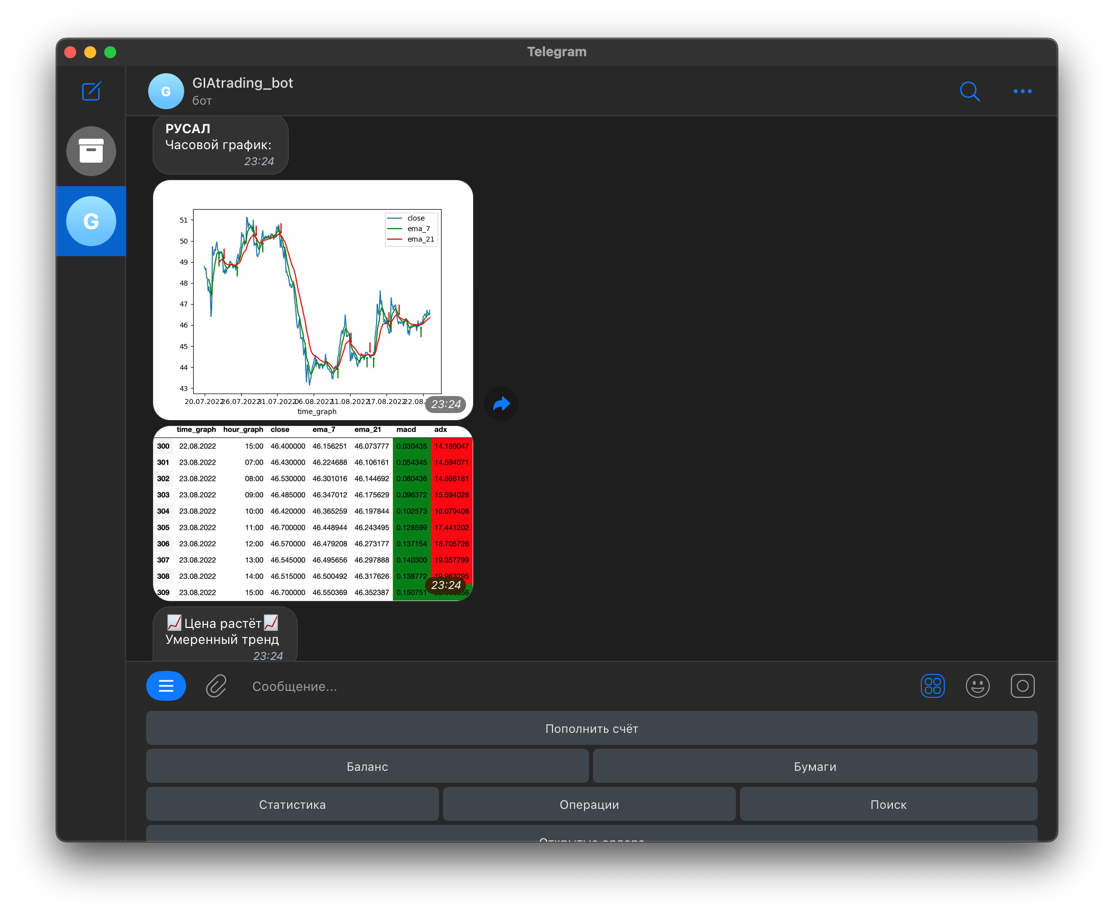Click the Баланс button
This screenshot has height=916, width=1114.
click(x=367, y=767)
